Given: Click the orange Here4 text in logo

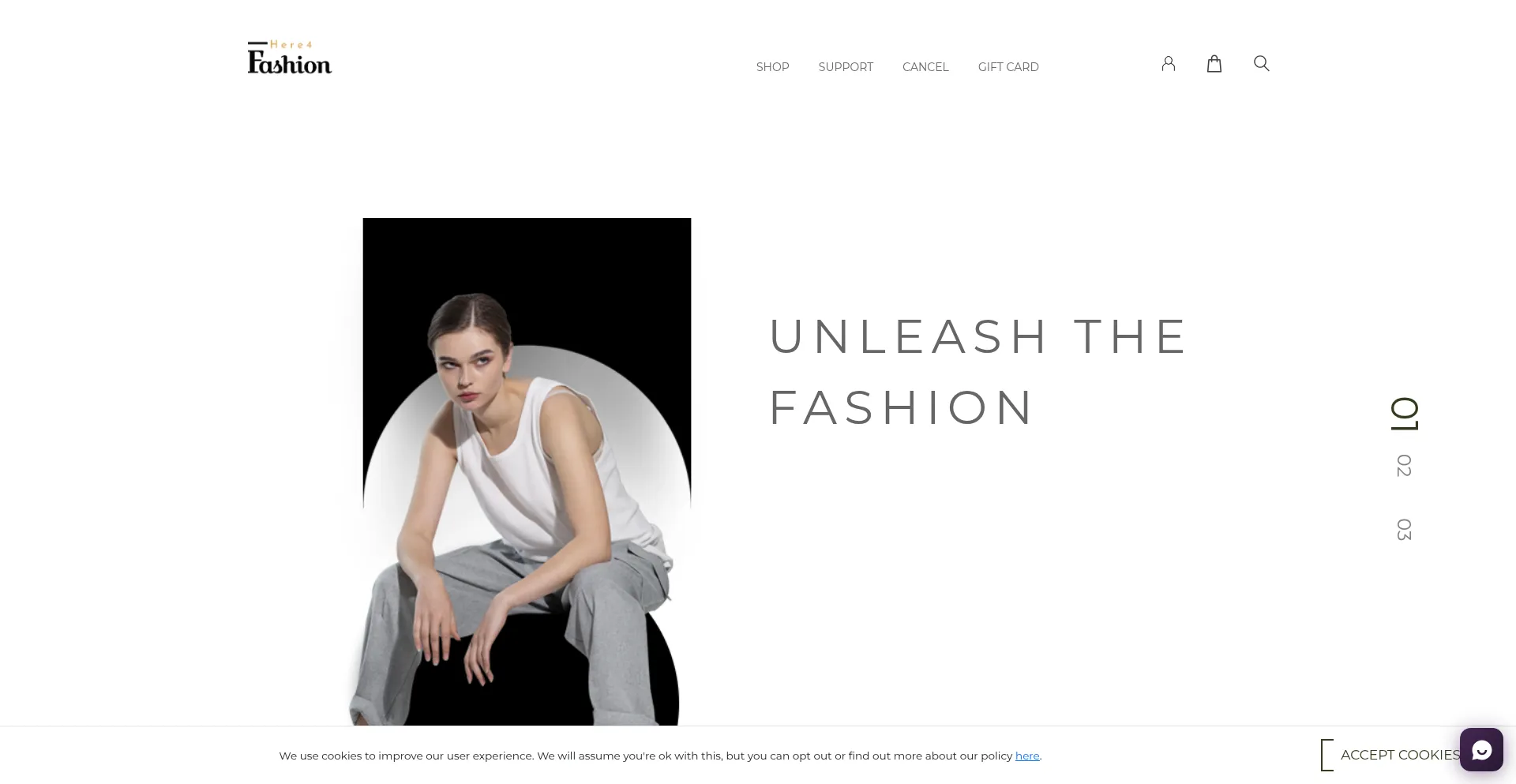Looking at the screenshot, I should (291, 44).
